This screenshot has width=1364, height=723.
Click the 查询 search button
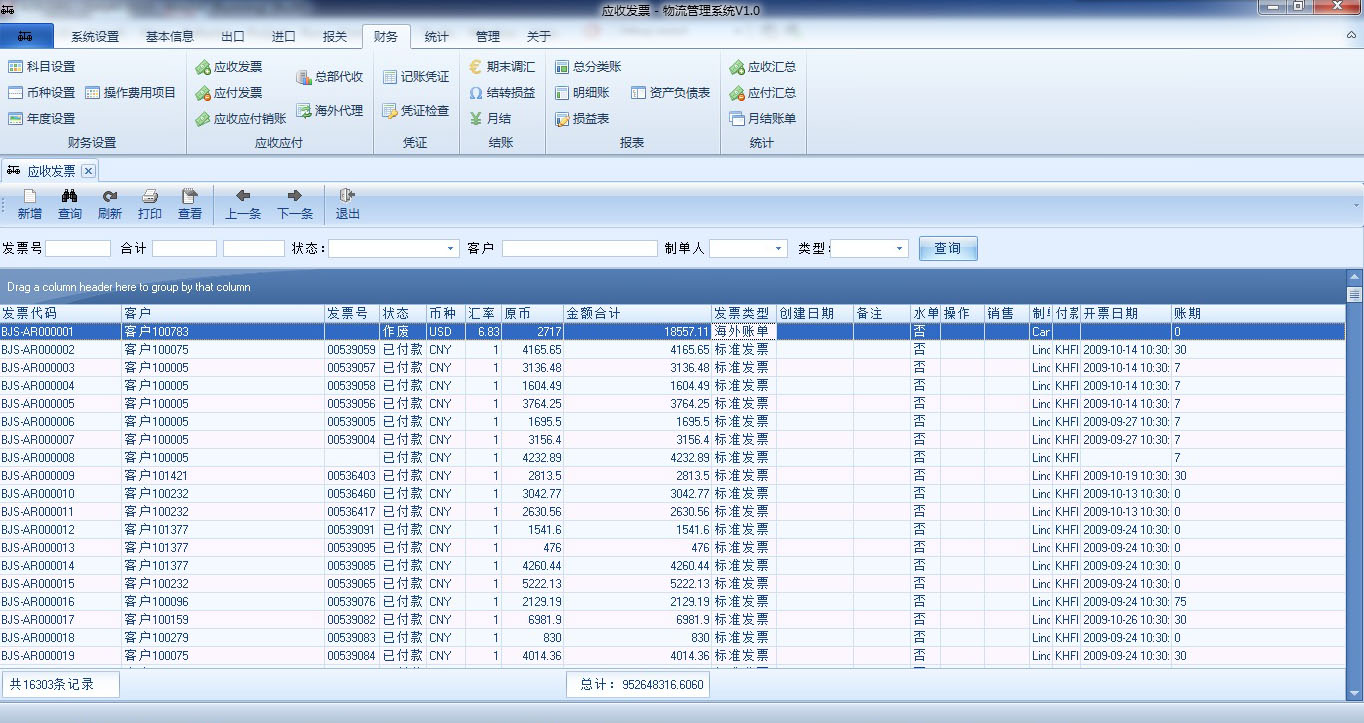pos(947,249)
